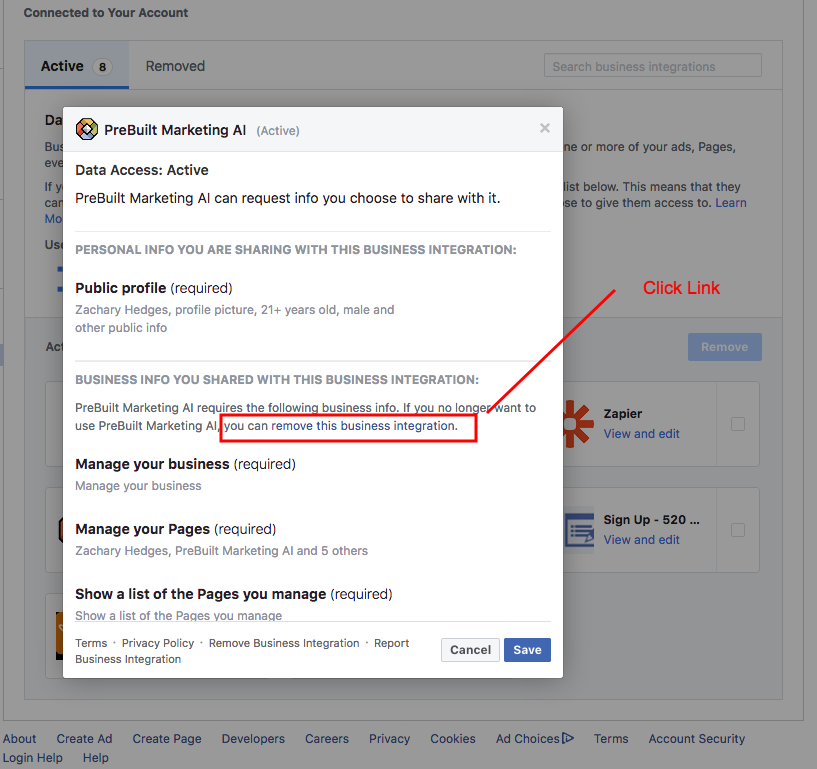This screenshot has height=769, width=817.
Task: Click 'Show a list of the Pages you manage (required)'
Action: (x=233, y=594)
